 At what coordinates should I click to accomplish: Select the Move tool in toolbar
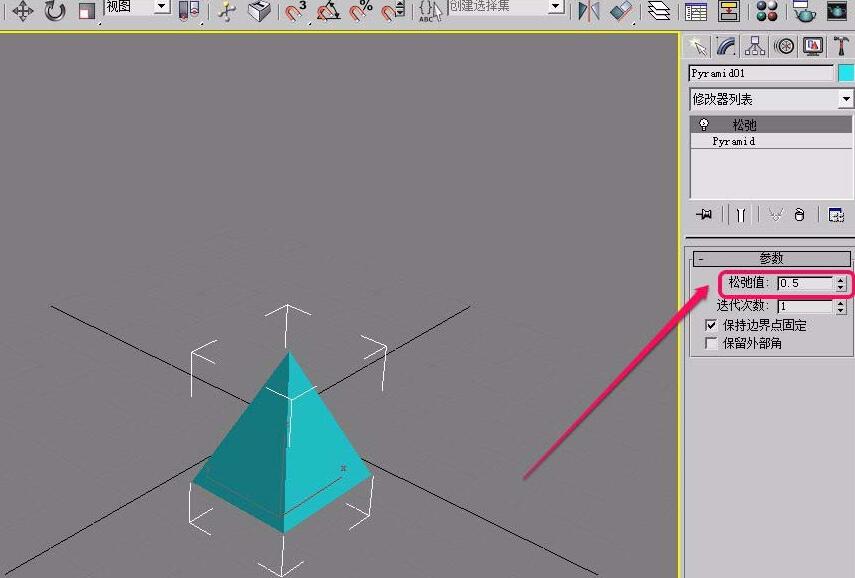pyautogui.click(x=22, y=10)
